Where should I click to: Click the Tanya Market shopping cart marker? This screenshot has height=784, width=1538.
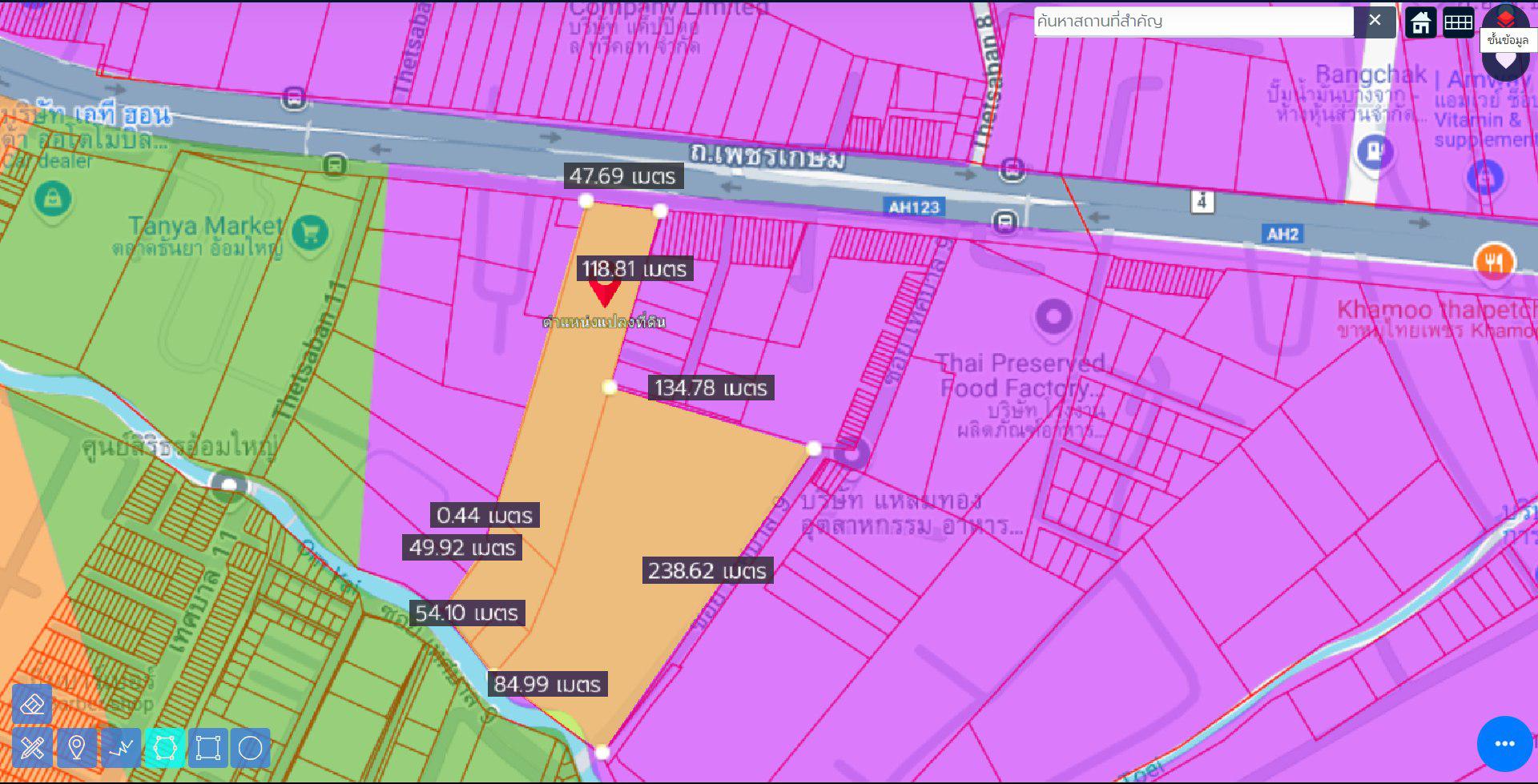(310, 233)
